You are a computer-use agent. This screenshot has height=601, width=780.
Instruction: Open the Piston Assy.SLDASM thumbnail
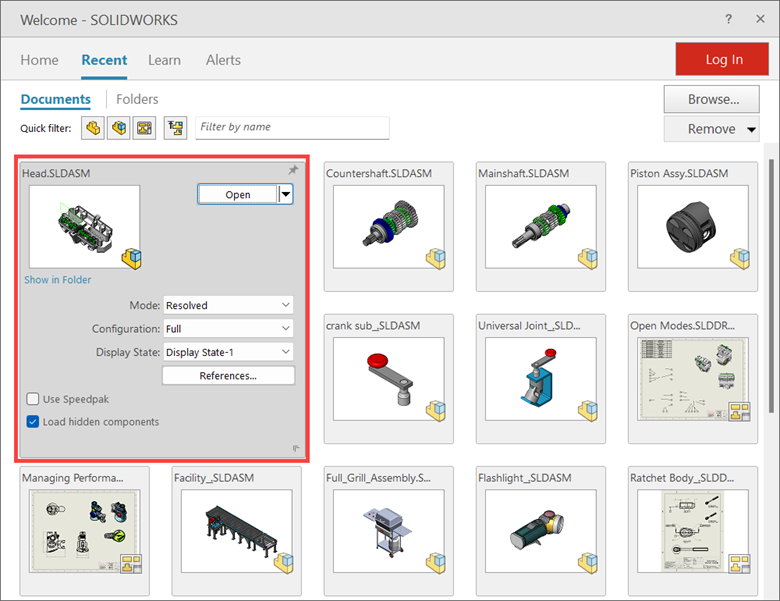693,227
